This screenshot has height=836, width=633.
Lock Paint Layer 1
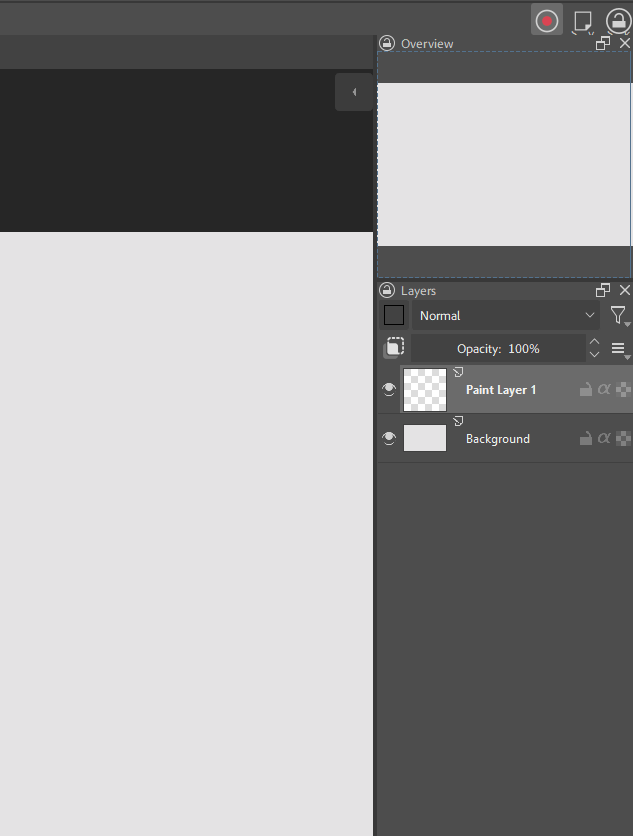[x=586, y=390]
